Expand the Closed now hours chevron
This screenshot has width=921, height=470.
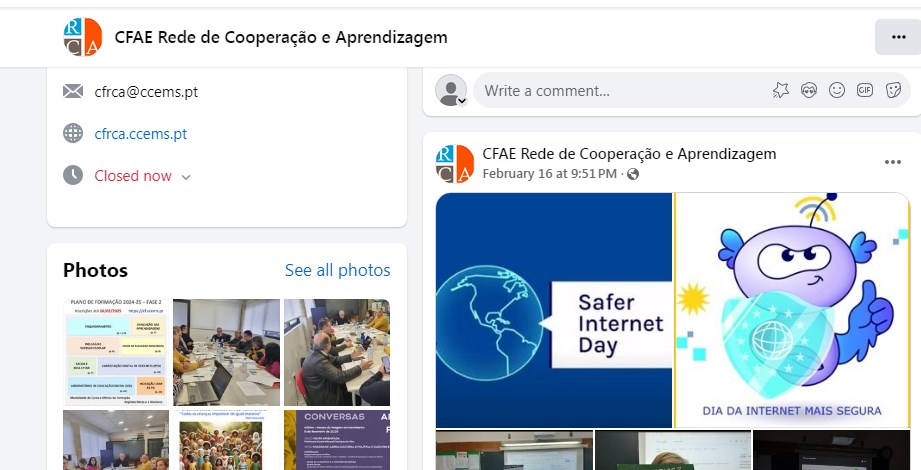[x=186, y=177]
